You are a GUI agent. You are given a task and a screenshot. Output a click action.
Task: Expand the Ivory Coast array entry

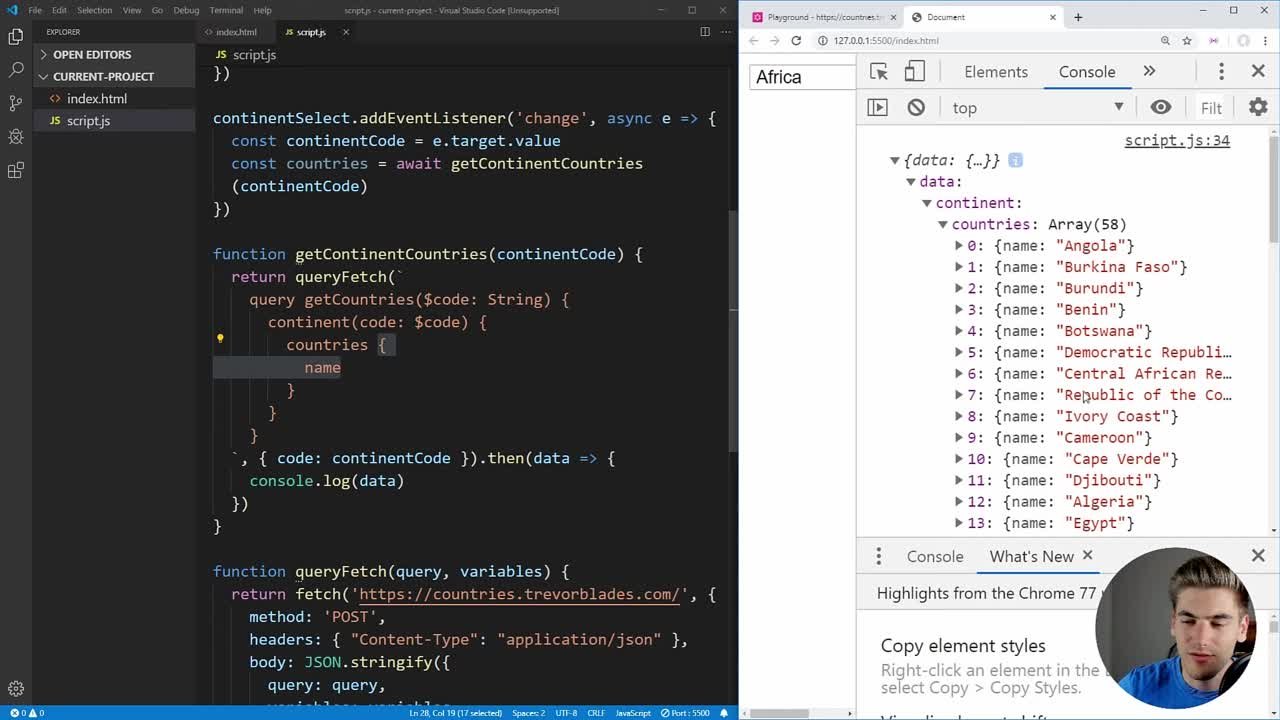click(959, 416)
